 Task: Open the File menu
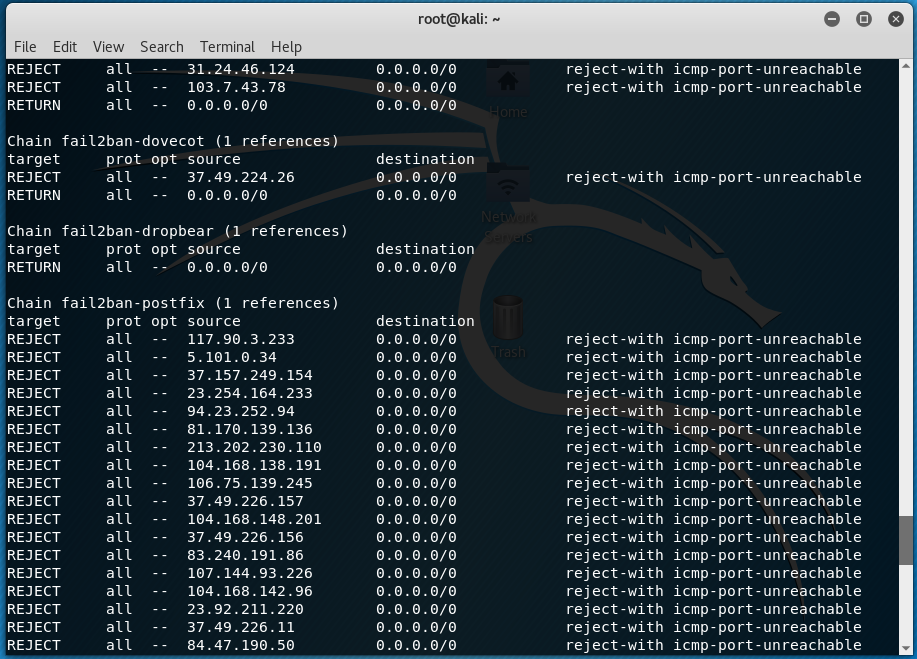[25, 47]
